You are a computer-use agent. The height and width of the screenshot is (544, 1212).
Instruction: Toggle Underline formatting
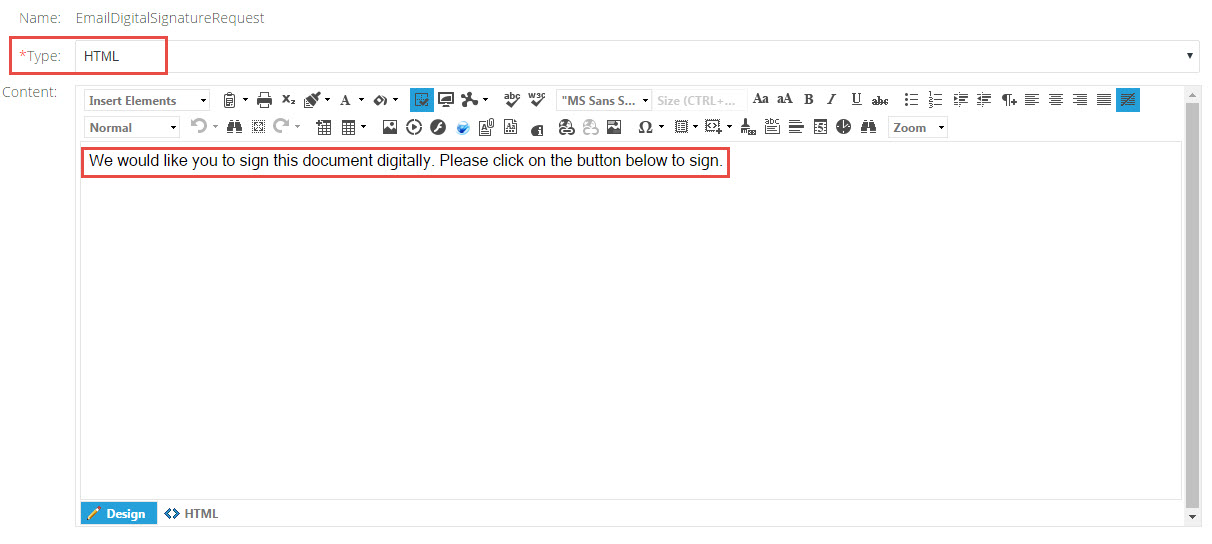coord(856,100)
